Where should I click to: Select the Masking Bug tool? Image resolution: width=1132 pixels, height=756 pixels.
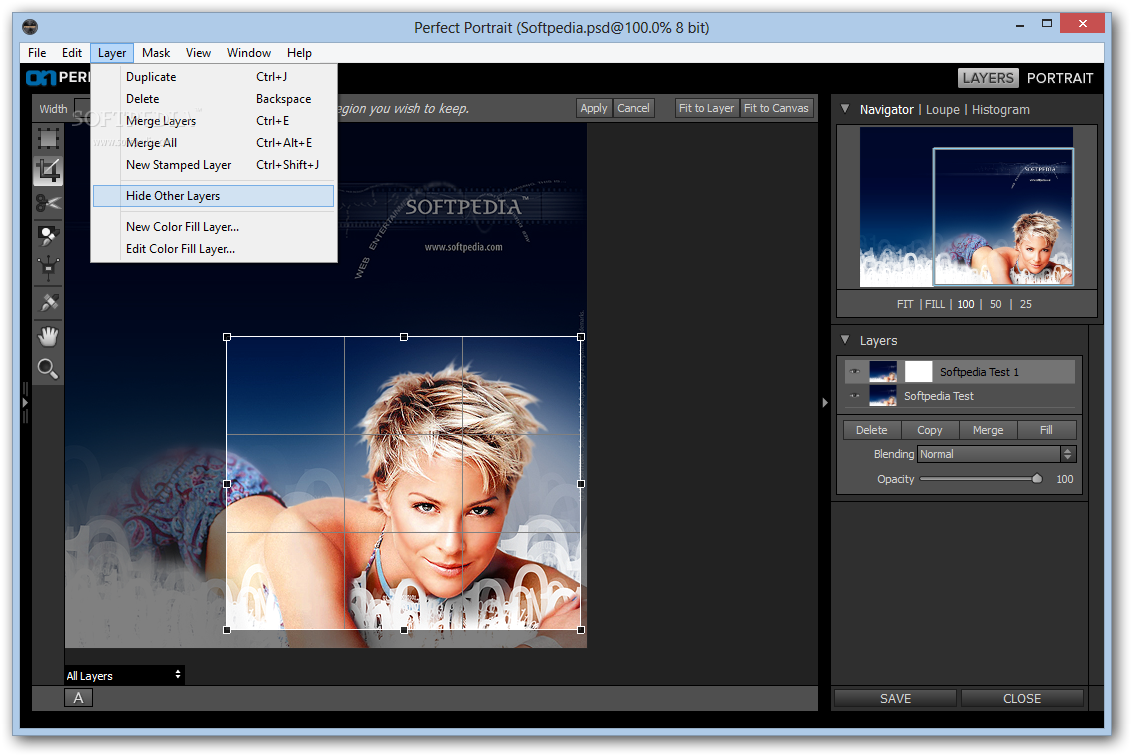48,268
